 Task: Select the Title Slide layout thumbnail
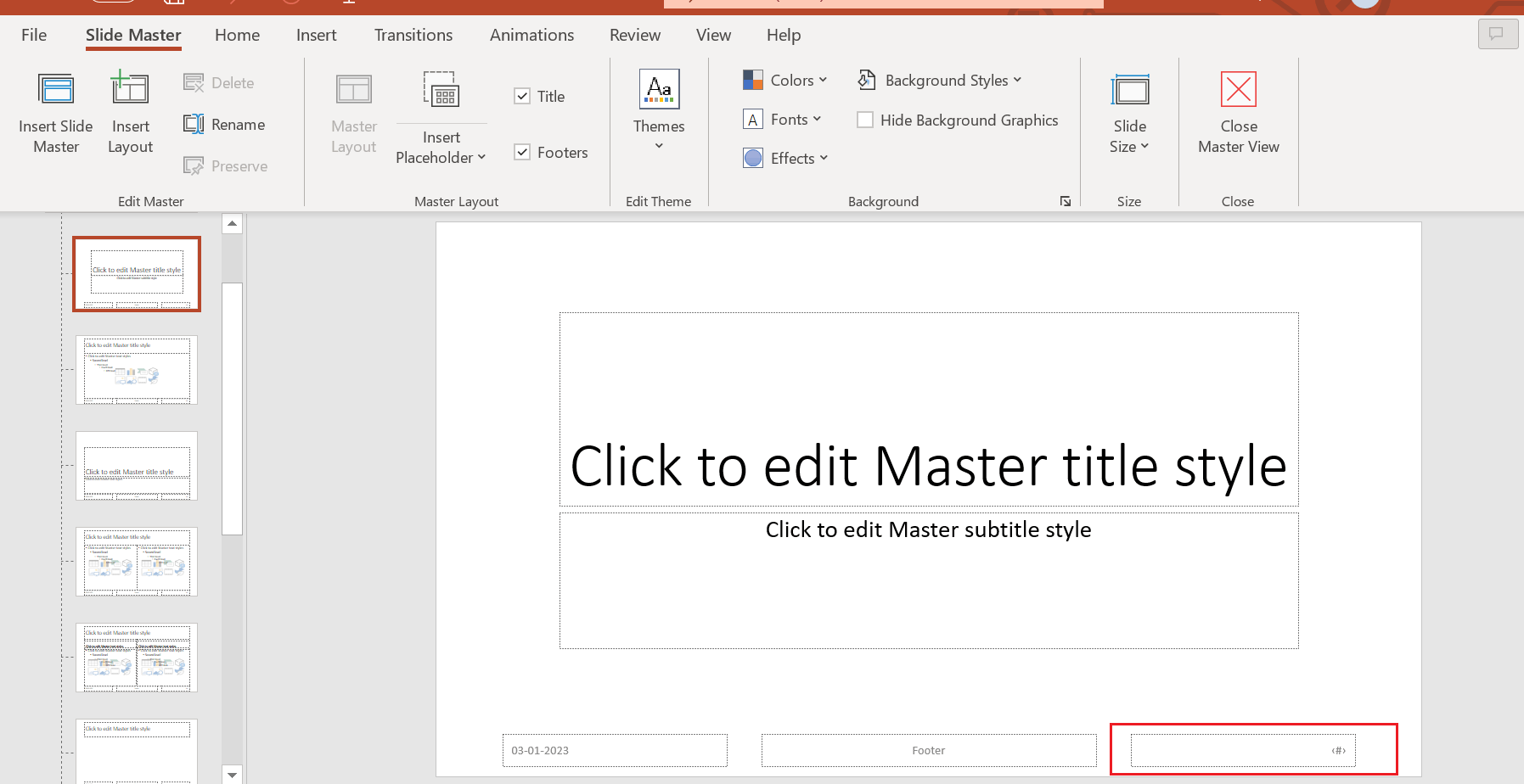[x=137, y=274]
